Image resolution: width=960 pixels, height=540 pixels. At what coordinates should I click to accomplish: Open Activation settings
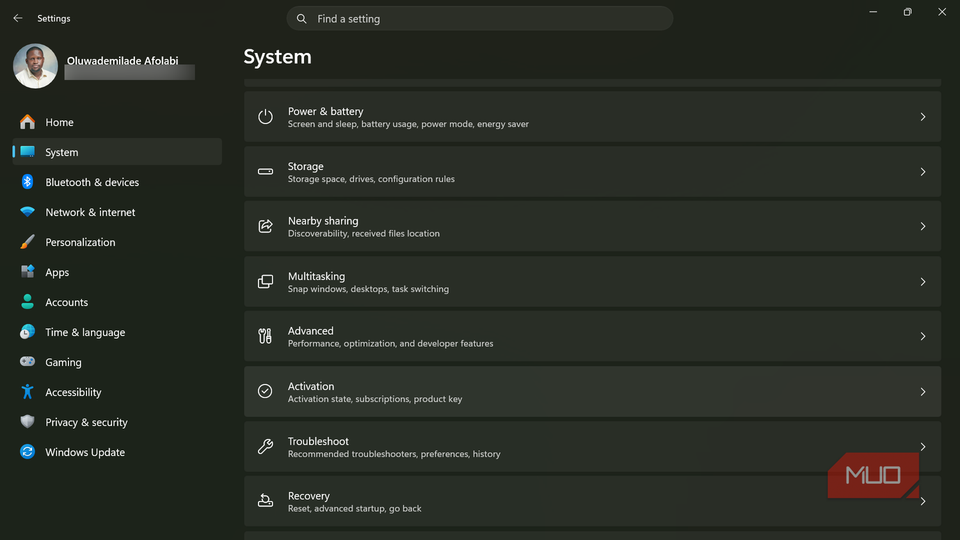coord(592,391)
